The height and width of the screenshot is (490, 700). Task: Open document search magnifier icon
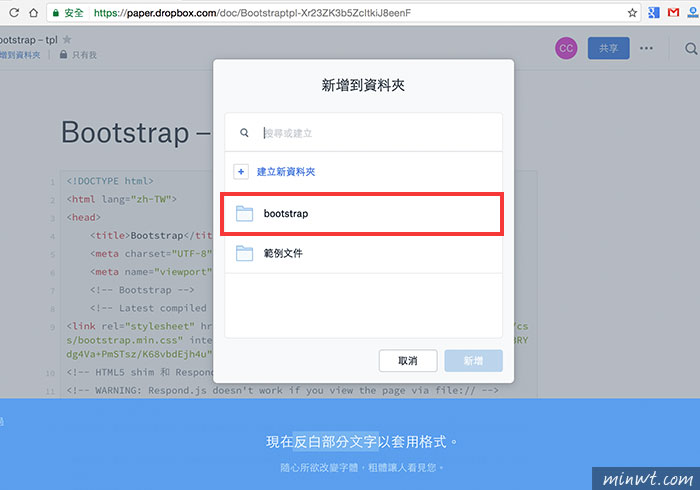(x=691, y=48)
